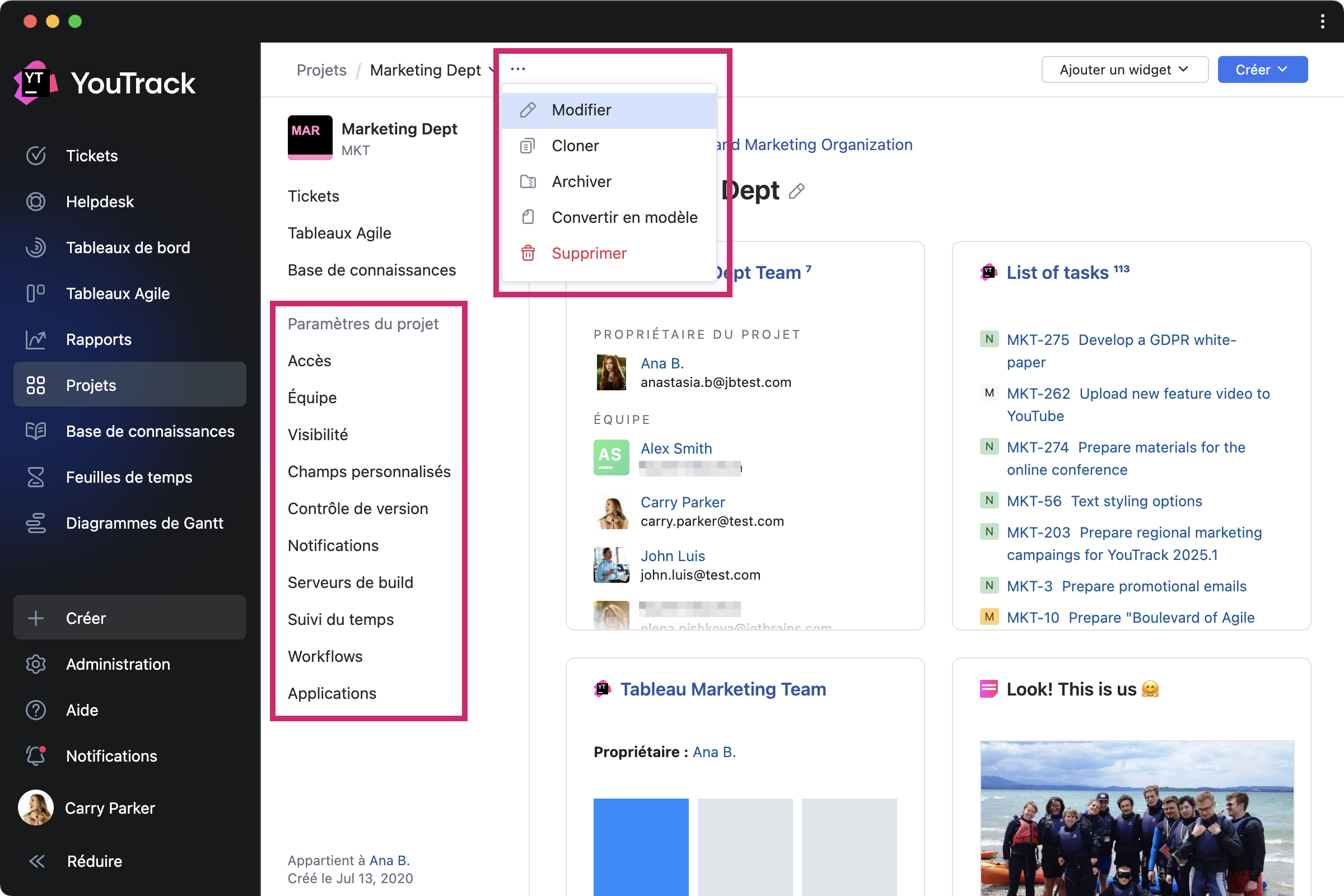1344x896 pixels.
Task: Open Tickets in the main sidebar
Action: tap(91, 156)
